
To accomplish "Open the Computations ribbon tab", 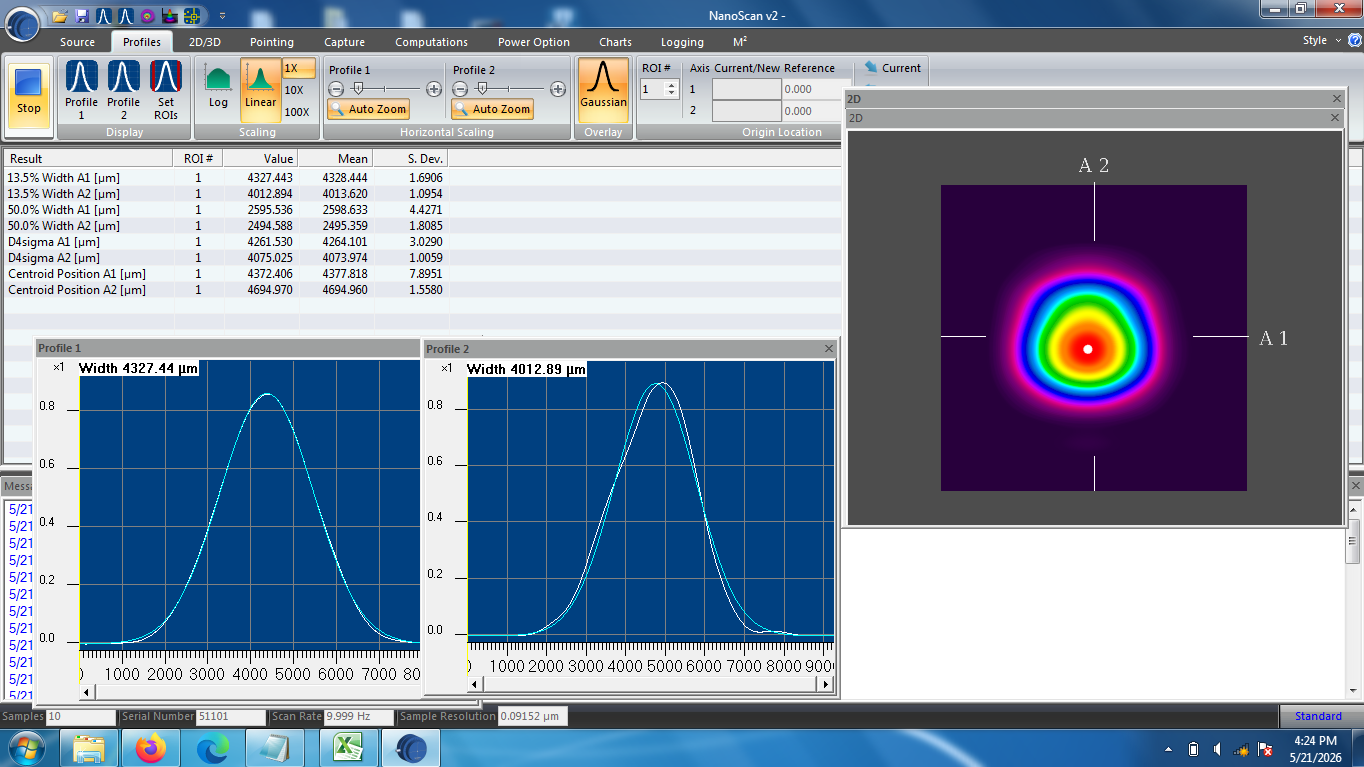I will [x=431, y=42].
